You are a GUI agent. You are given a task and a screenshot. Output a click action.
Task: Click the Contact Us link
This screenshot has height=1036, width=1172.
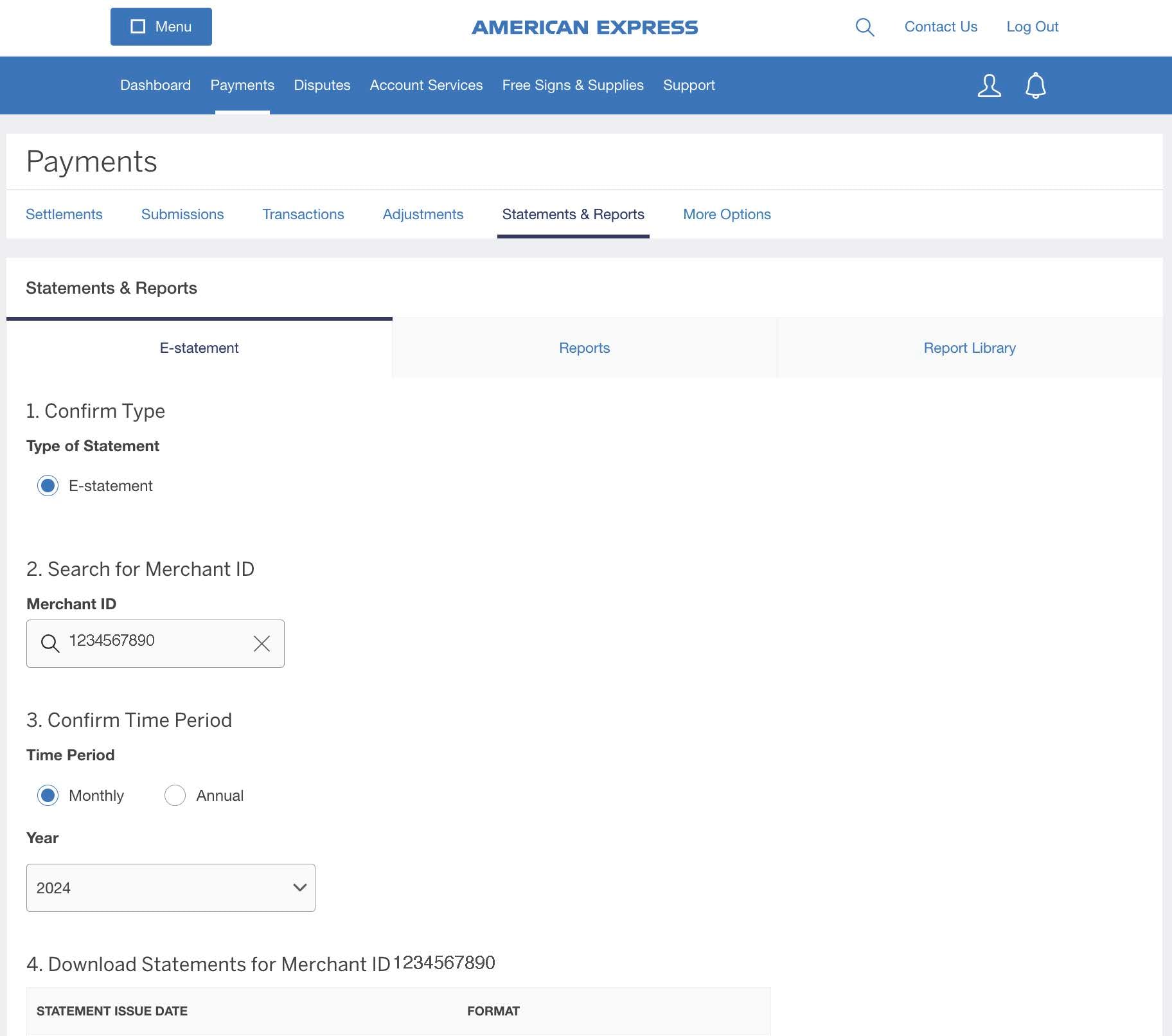click(940, 26)
